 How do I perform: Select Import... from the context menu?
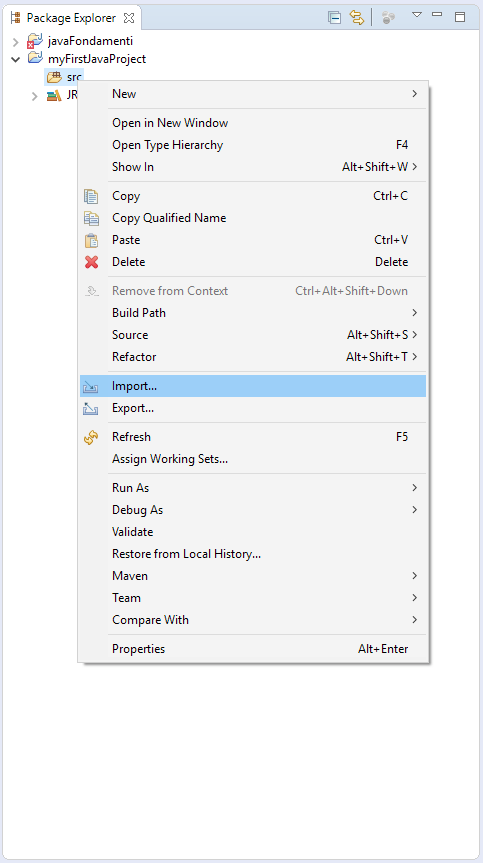tap(253, 386)
